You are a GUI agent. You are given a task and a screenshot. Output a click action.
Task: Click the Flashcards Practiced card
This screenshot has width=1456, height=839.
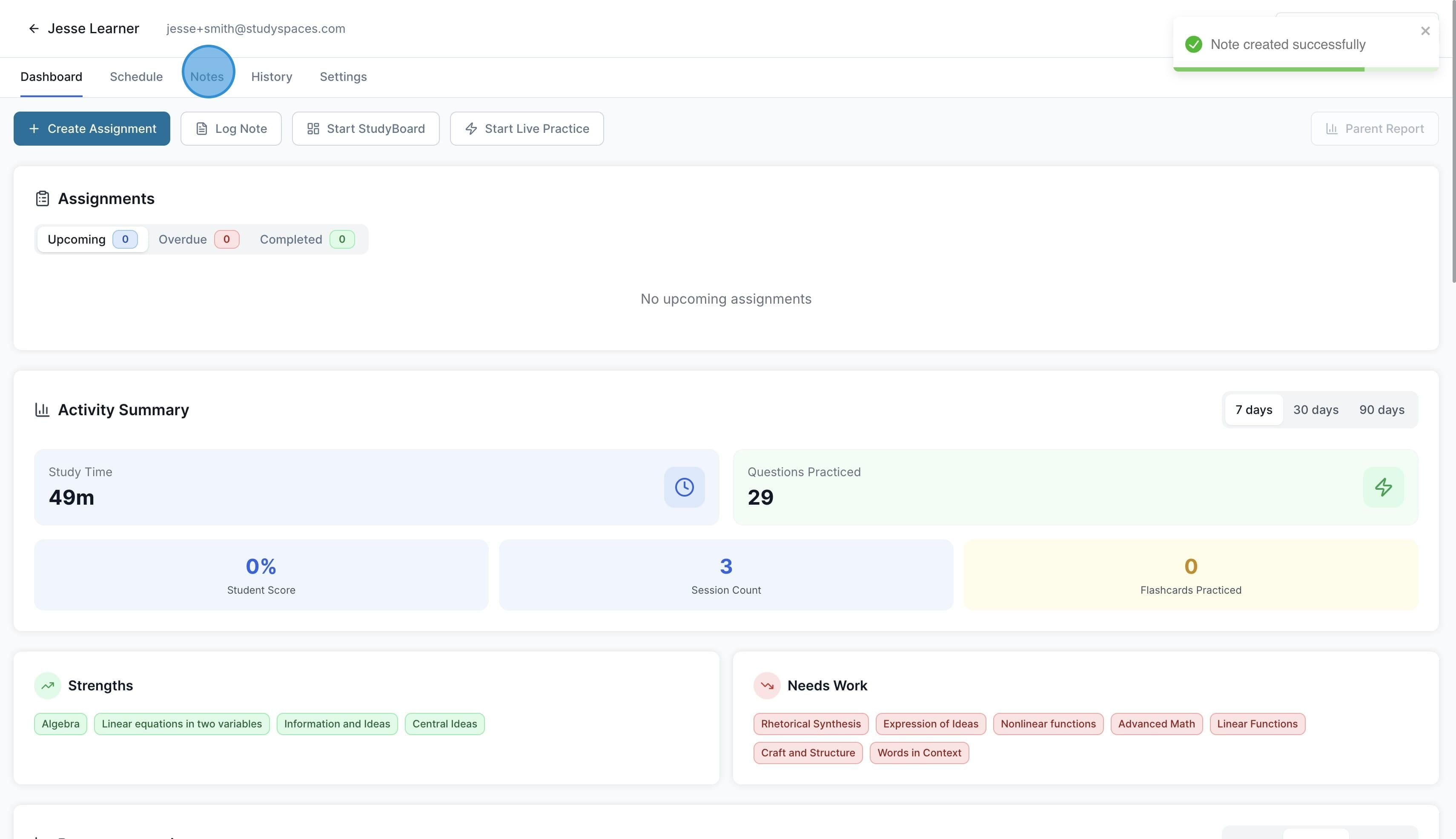[1190, 575]
